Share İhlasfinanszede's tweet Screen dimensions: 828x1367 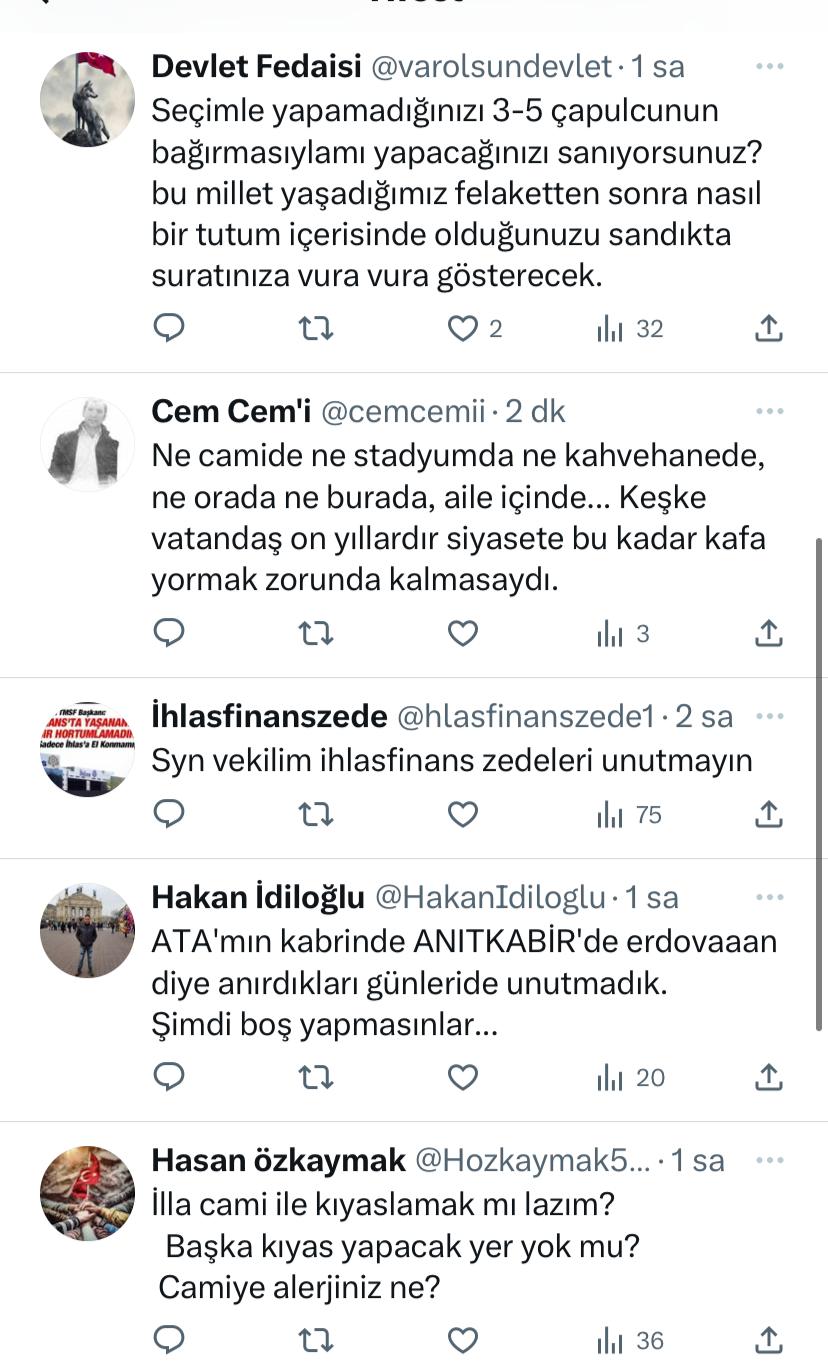click(768, 815)
